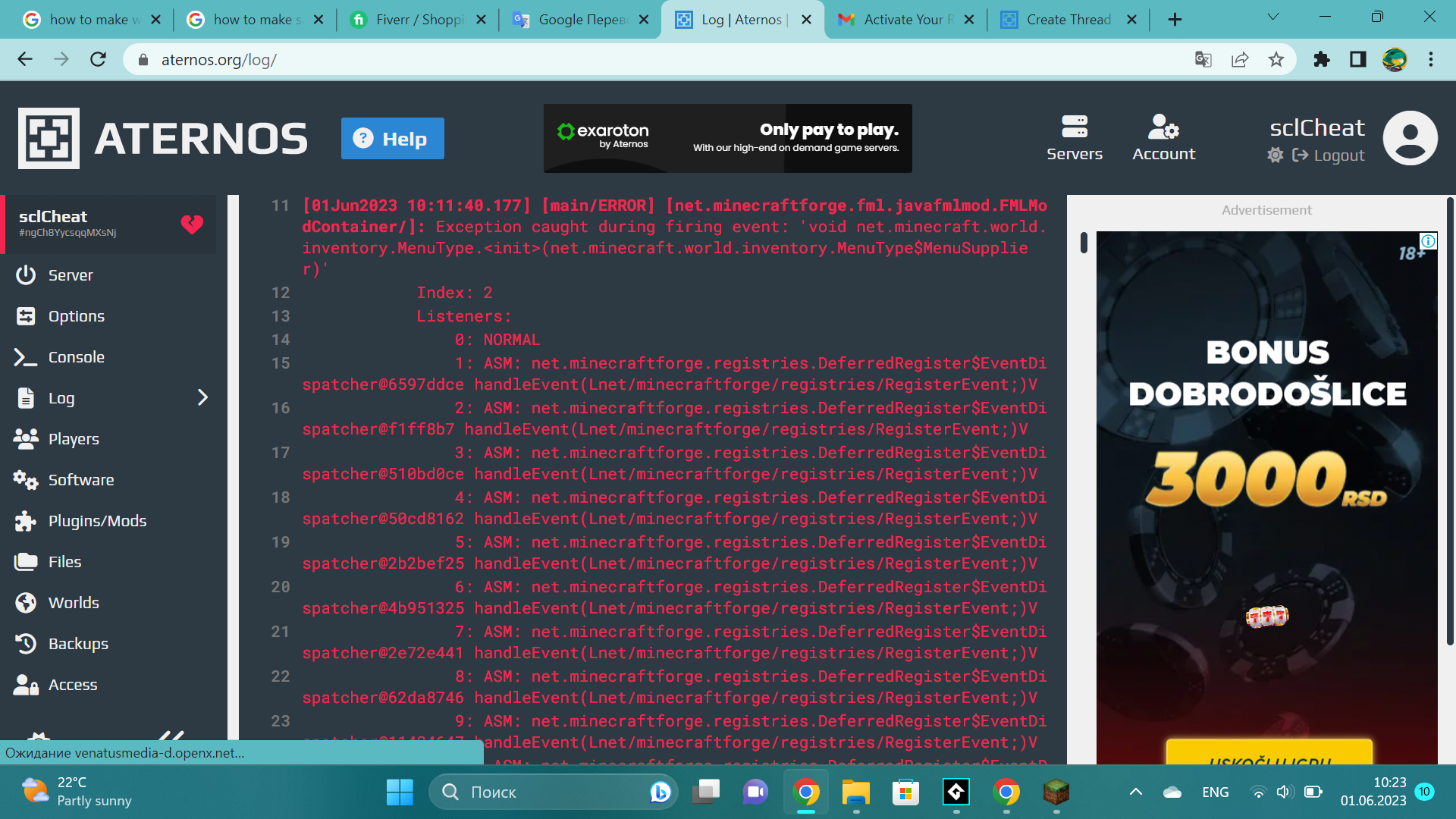Click the taskbar search box

(x=553, y=792)
